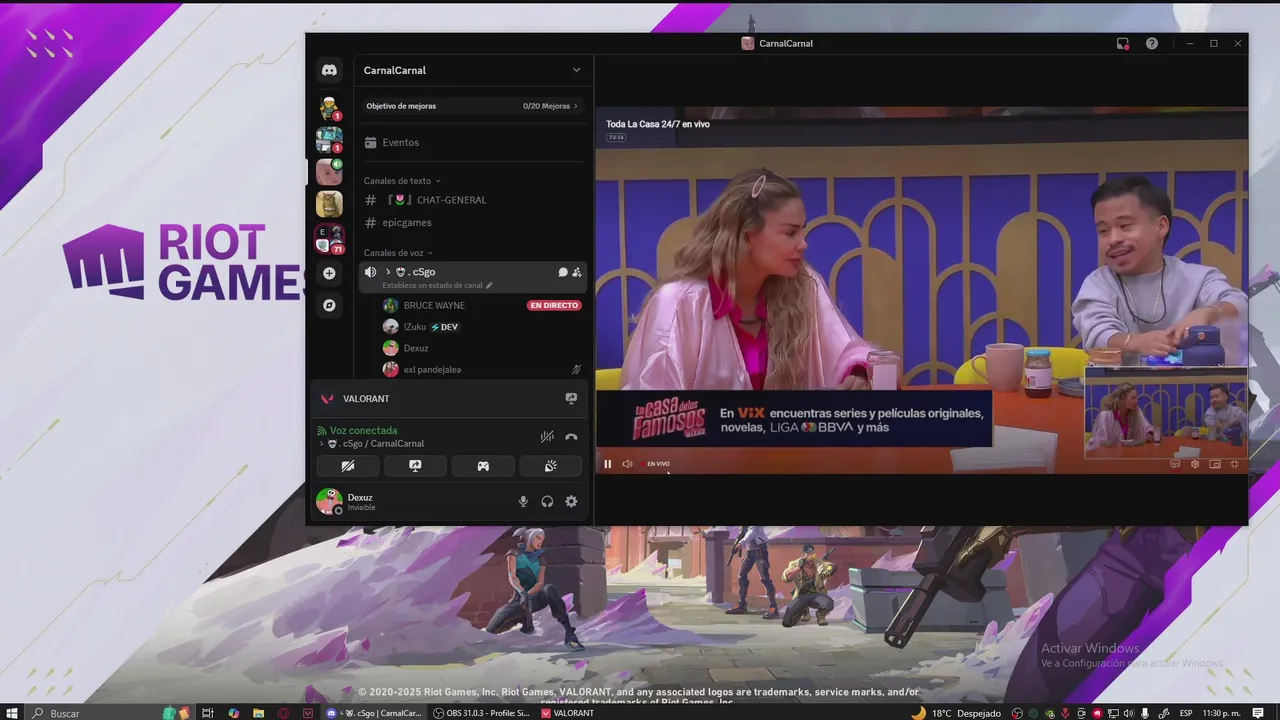Screen dimensions: 1280x720
Task: Open user settings gear
Action: click(571, 502)
